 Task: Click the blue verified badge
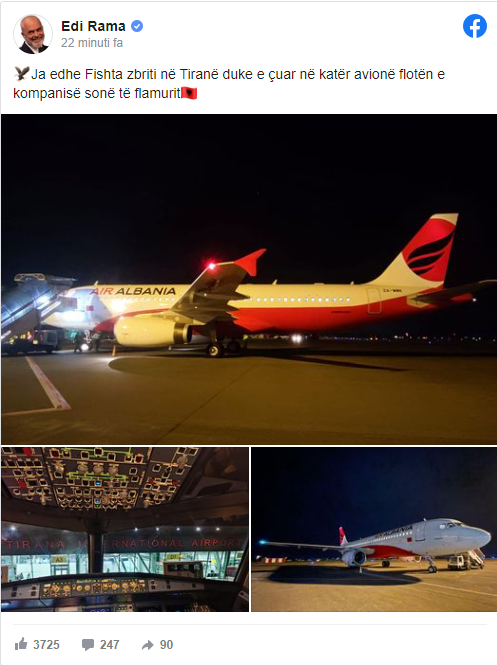[x=137, y=26]
